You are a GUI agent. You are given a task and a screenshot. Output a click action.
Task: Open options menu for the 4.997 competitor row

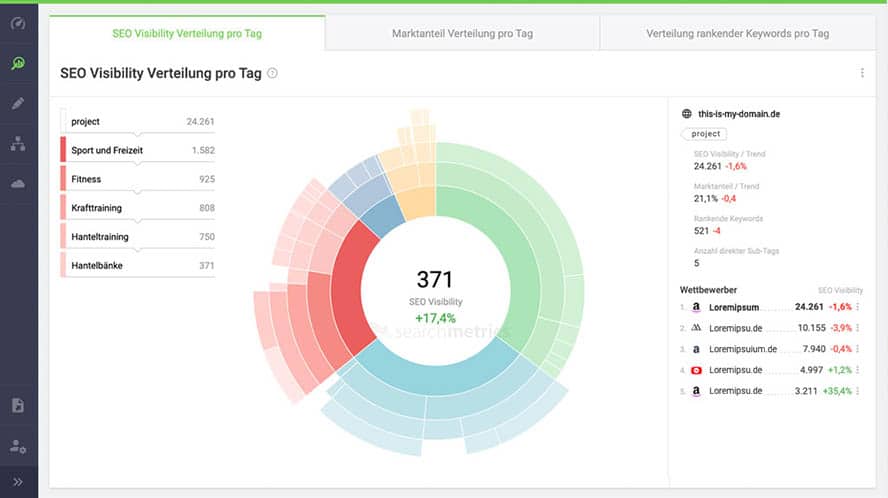coord(858,369)
